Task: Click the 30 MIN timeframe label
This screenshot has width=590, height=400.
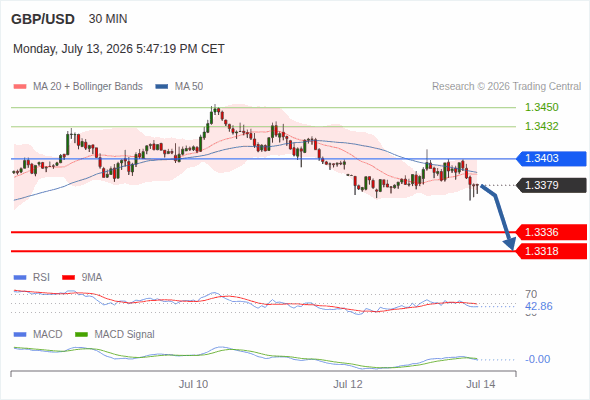Action: 108,19
